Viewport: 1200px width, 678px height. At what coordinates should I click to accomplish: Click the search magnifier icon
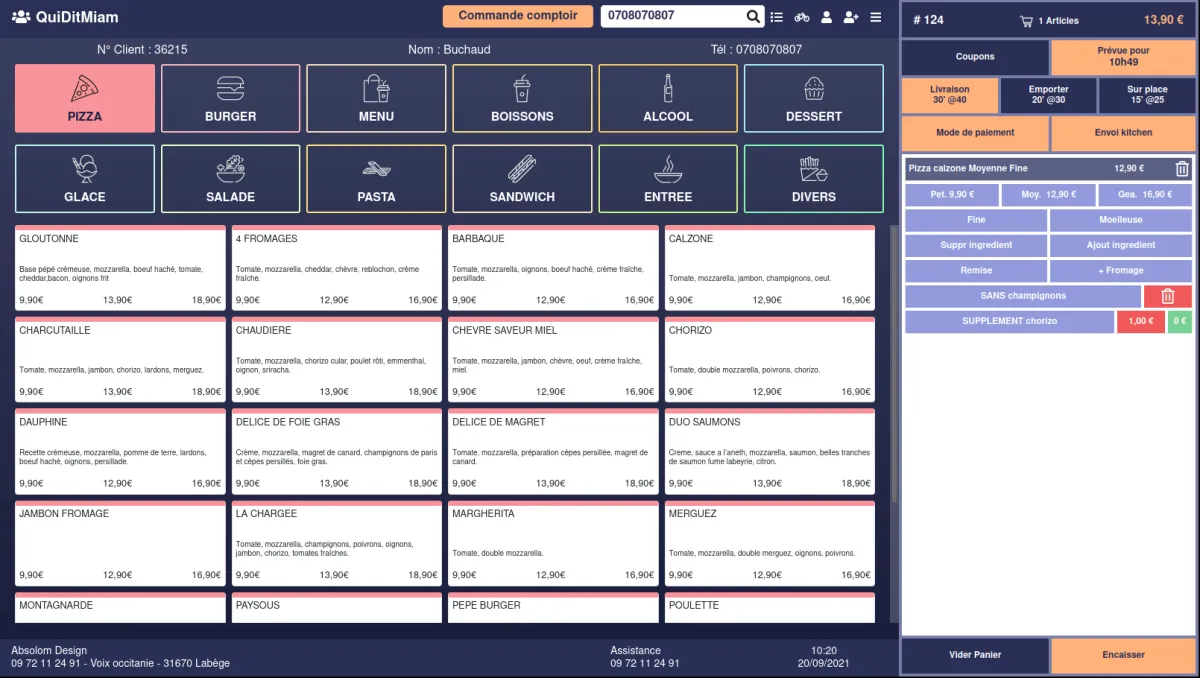coord(754,16)
